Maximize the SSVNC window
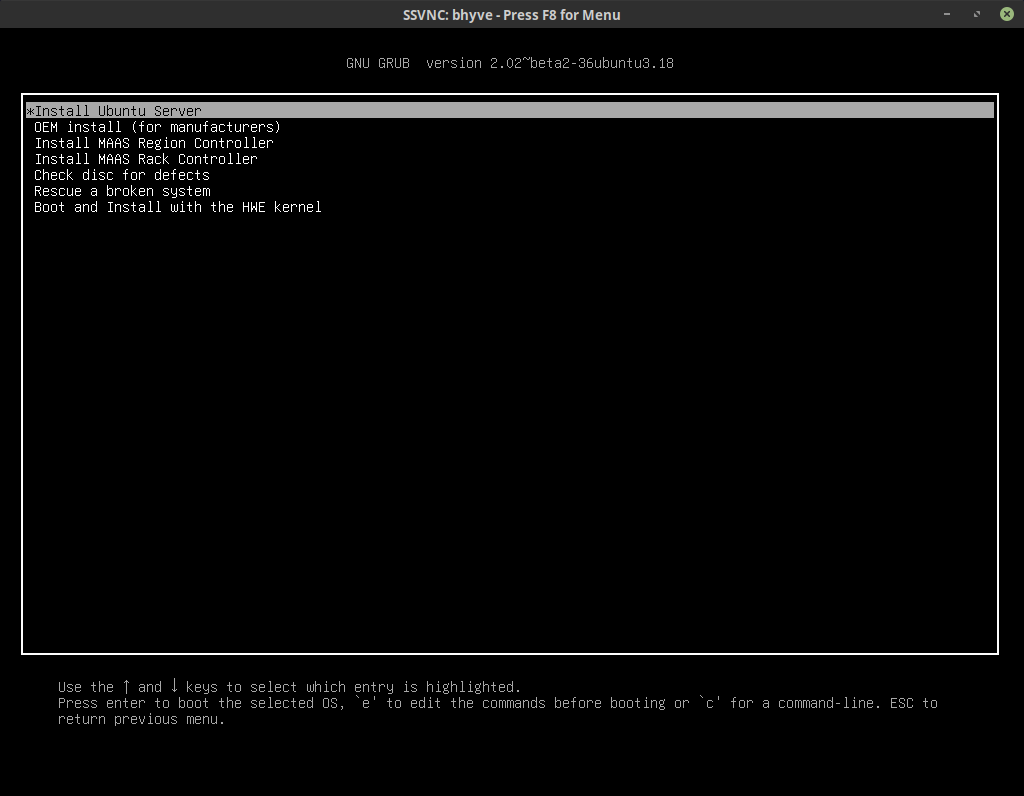 [977, 14]
